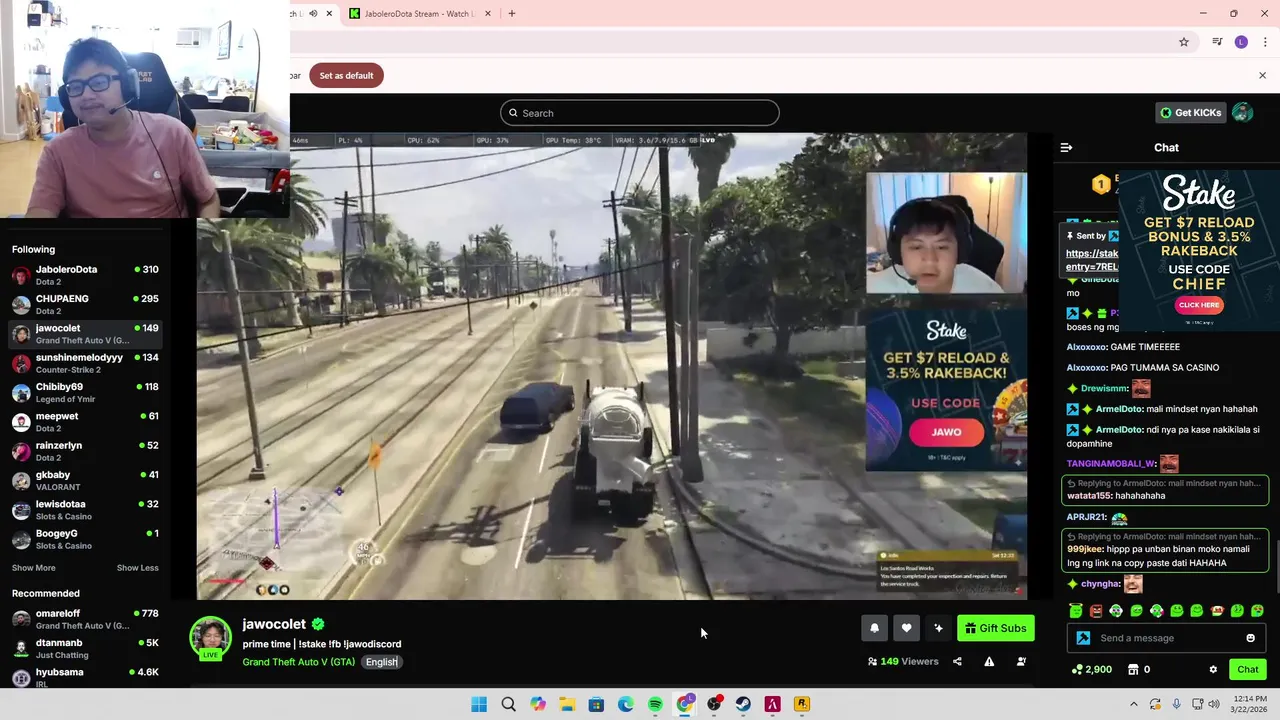The width and height of the screenshot is (1280, 720).
Task: Close the JaboleroDota Stream tab
Action: coord(488,13)
